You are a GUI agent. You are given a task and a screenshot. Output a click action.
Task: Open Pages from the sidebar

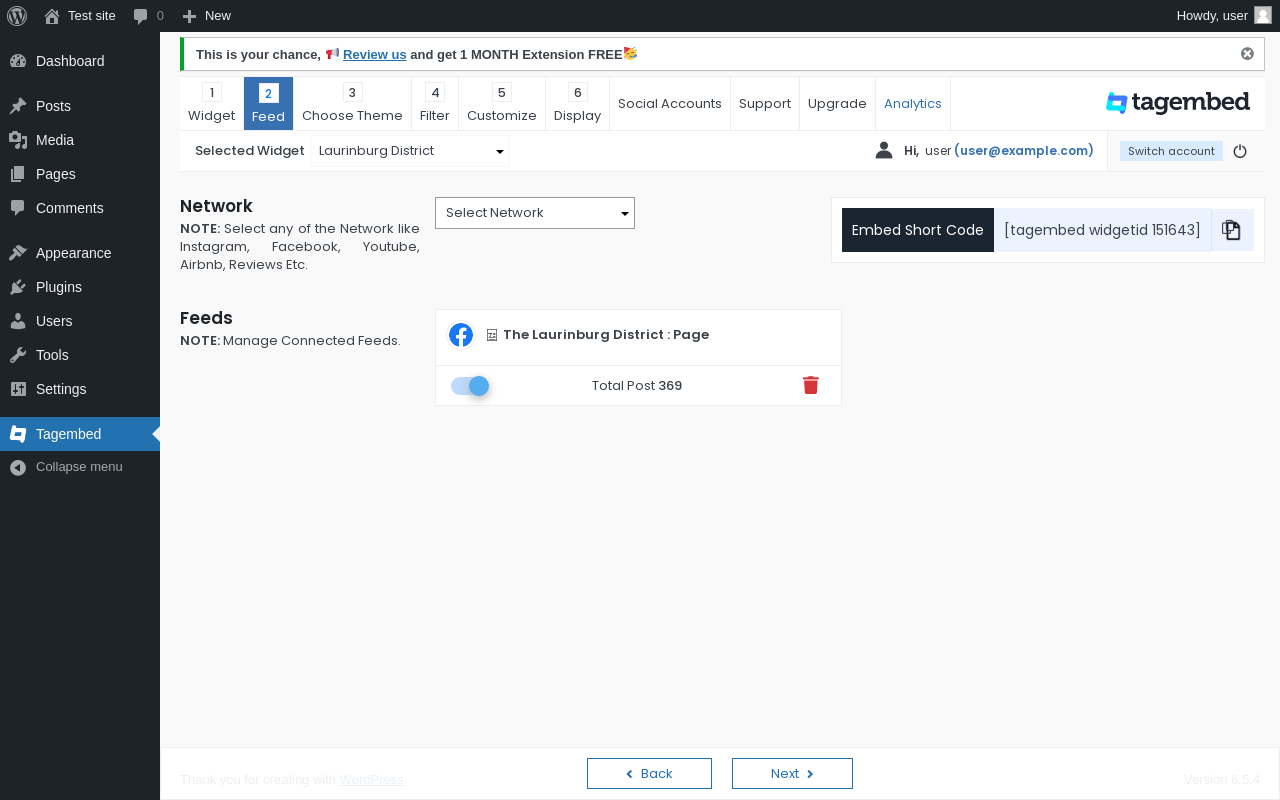[x=80, y=174]
